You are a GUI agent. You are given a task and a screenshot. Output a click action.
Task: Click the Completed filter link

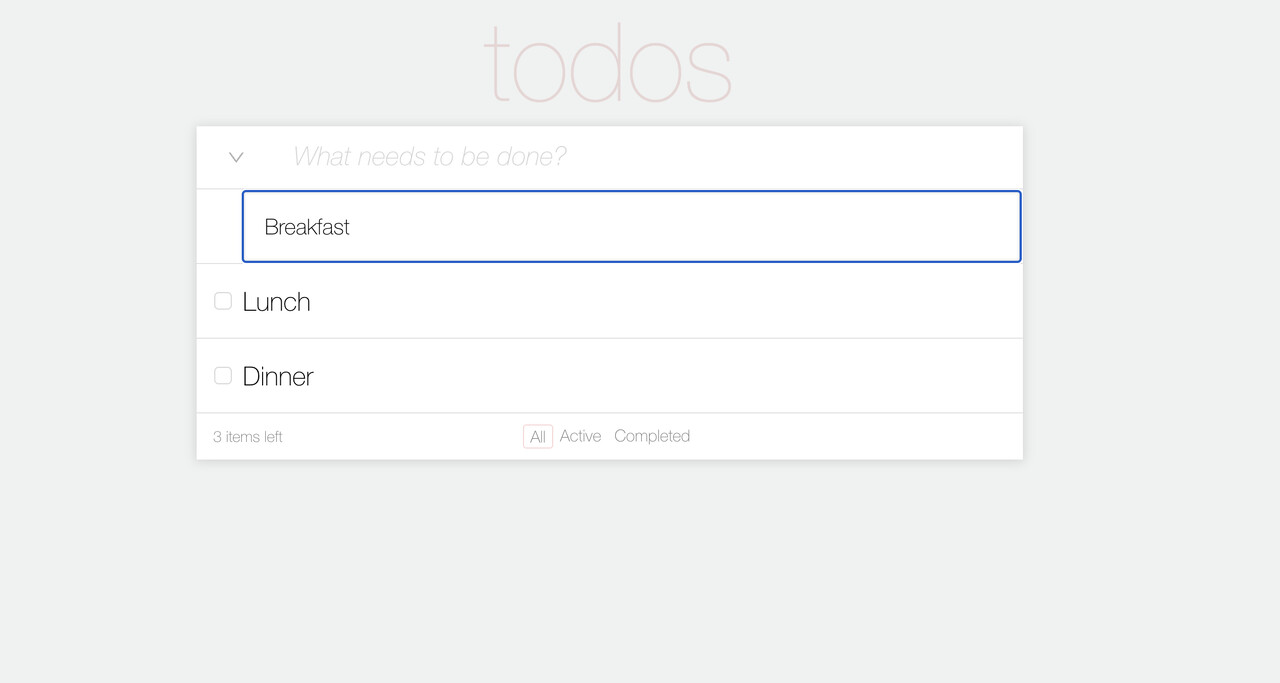652,436
